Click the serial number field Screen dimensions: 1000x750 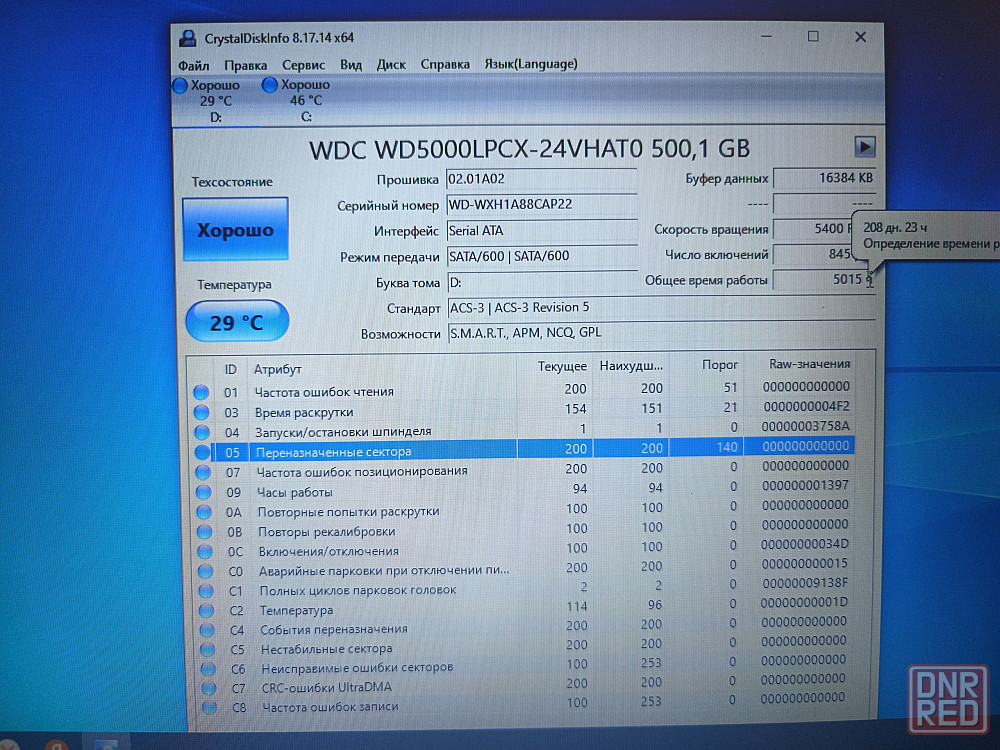click(540, 205)
